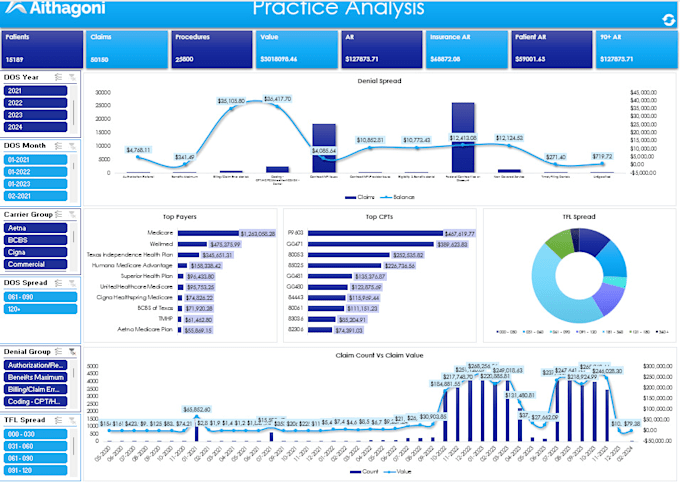Screen dimensions: 680x482
Task: Click the Practice Analysis heading
Action: 338,8
